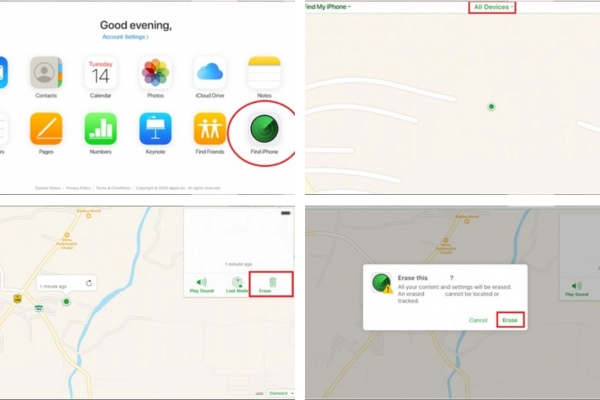Viewport: 600px width, 400px height.
Task: Open the Keynote app
Action: (x=155, y=129)
